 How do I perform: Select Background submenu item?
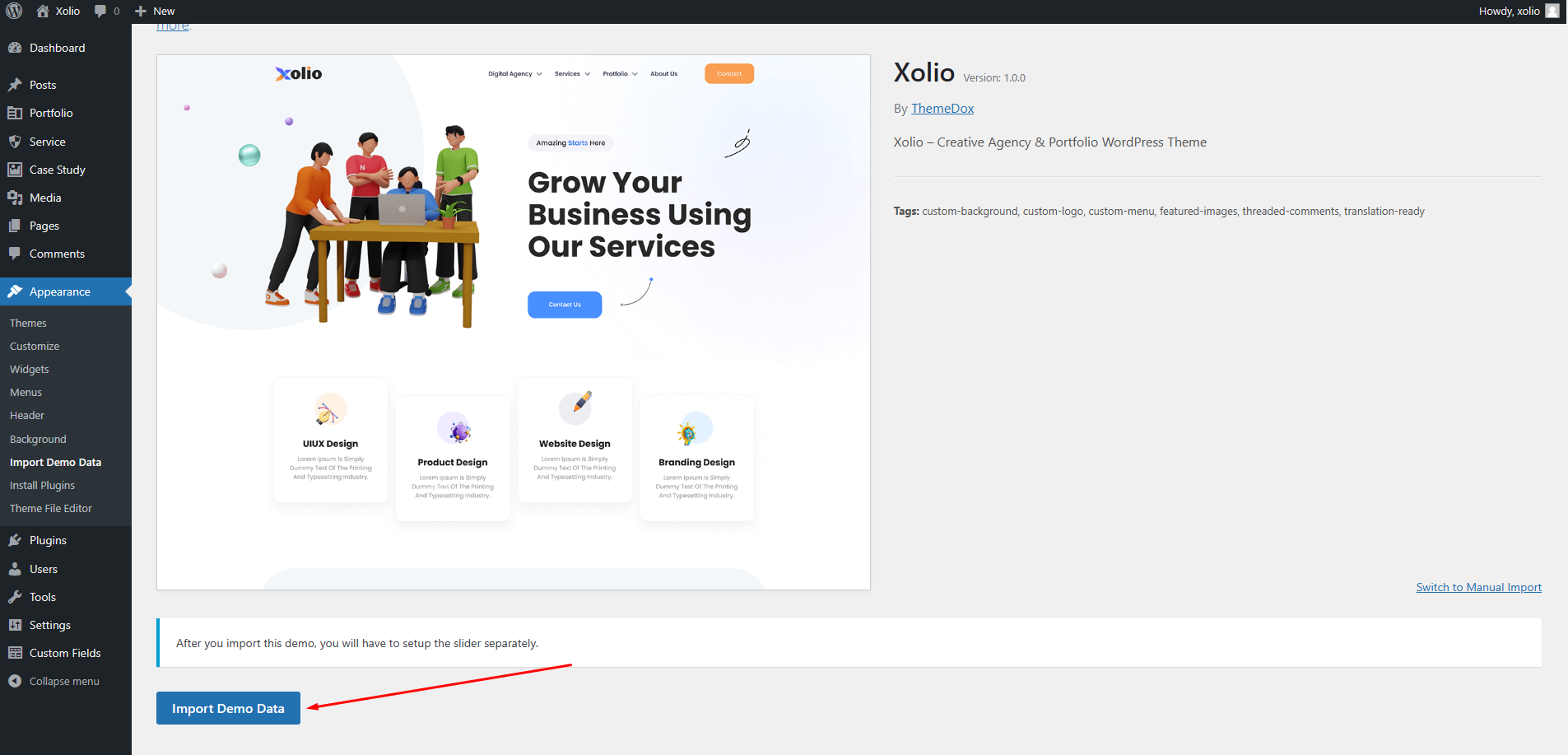coord(38,440)
